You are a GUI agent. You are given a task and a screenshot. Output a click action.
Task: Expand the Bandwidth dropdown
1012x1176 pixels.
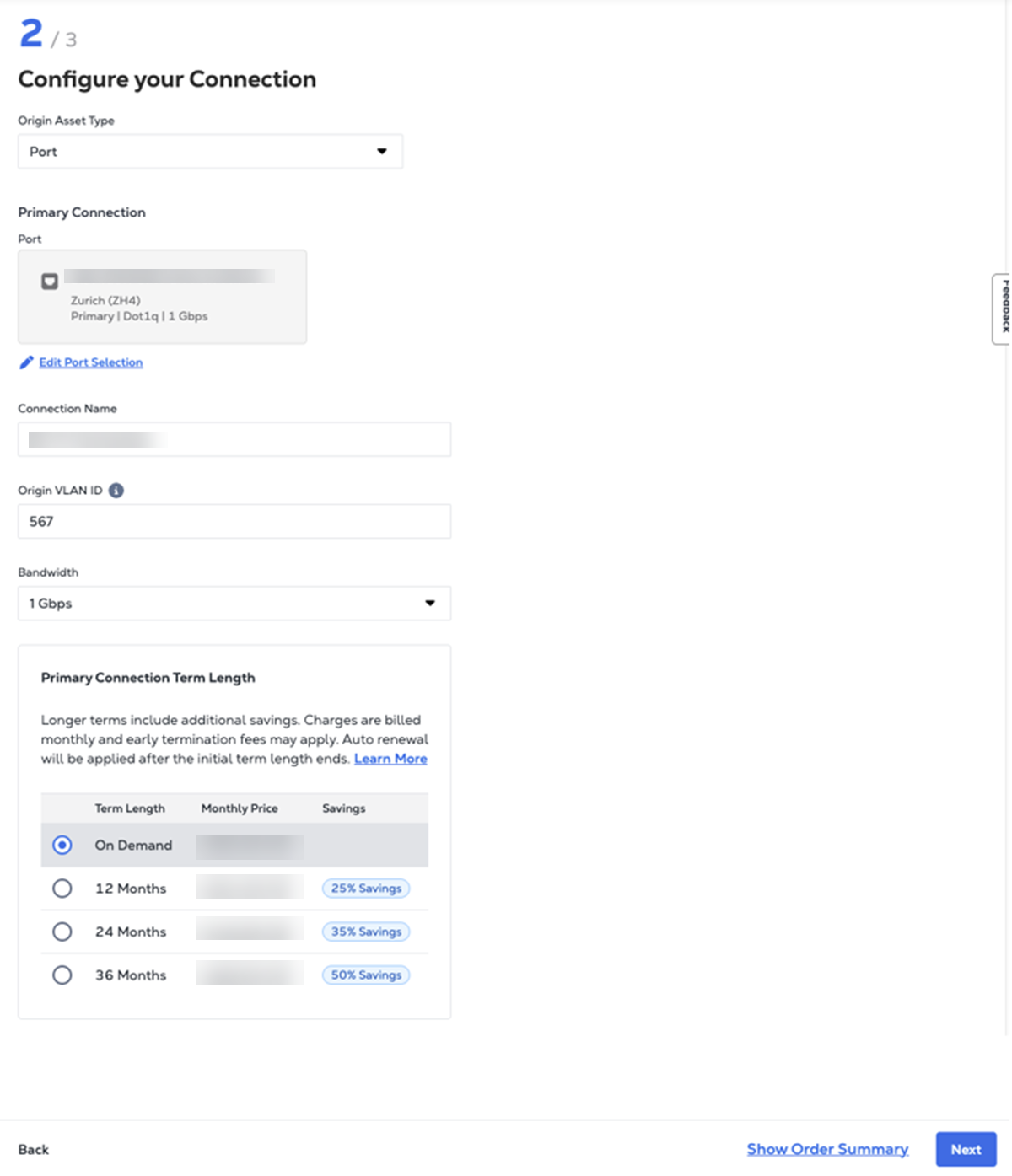point(234,604)
